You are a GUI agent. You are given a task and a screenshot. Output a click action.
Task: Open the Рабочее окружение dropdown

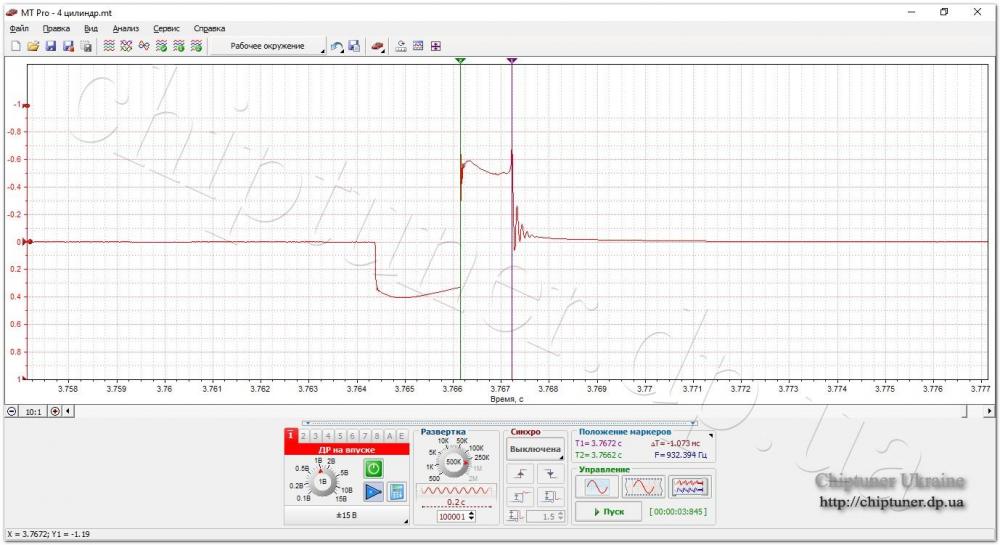click(x=268, y=46)
